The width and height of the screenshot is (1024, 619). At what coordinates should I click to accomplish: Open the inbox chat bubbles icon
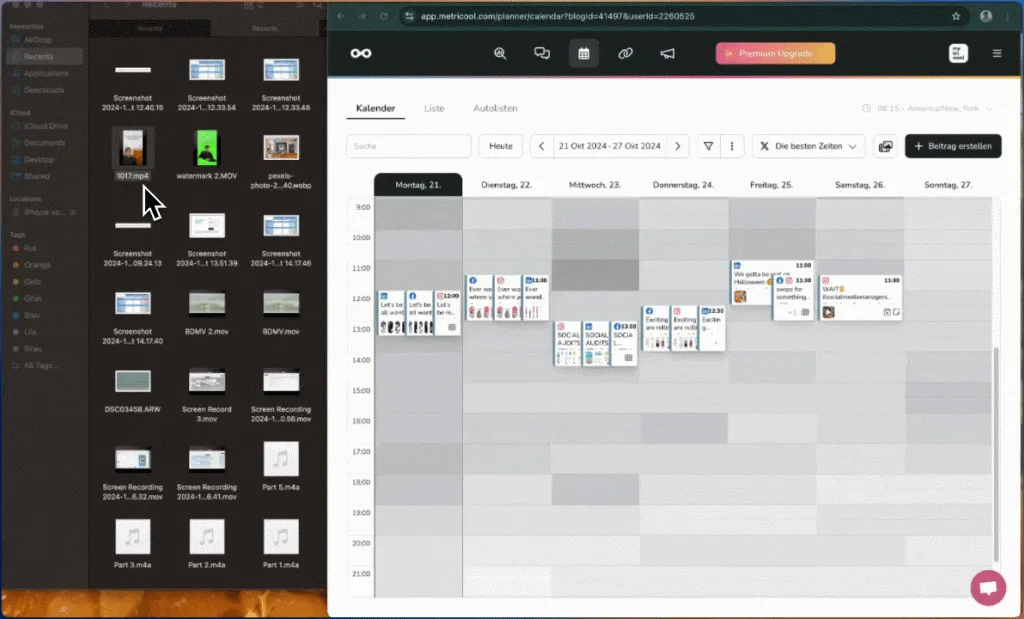542,53
